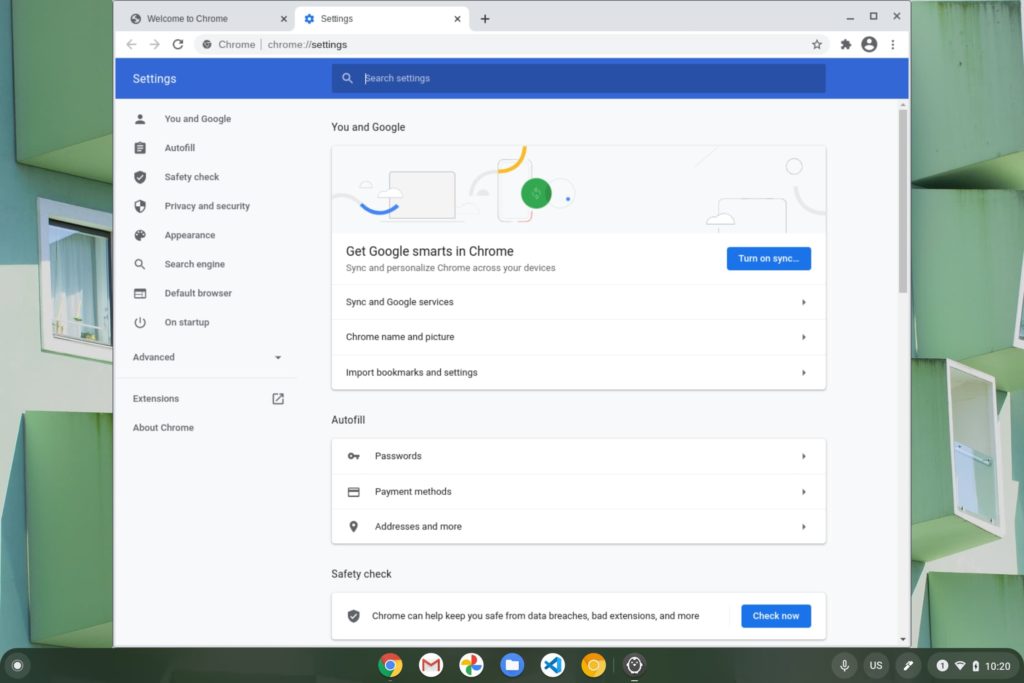Open the status tray showing 10:20
The width and height of the screenshot is (1024, 683).
click(x=972, y=665)
